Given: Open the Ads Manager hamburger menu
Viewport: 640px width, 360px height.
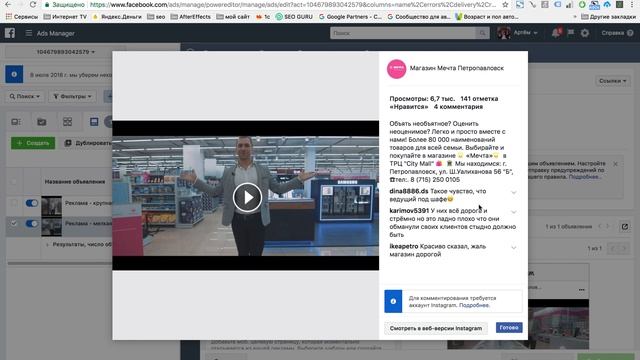Looking at the screenshot, I should coord(29,33).
